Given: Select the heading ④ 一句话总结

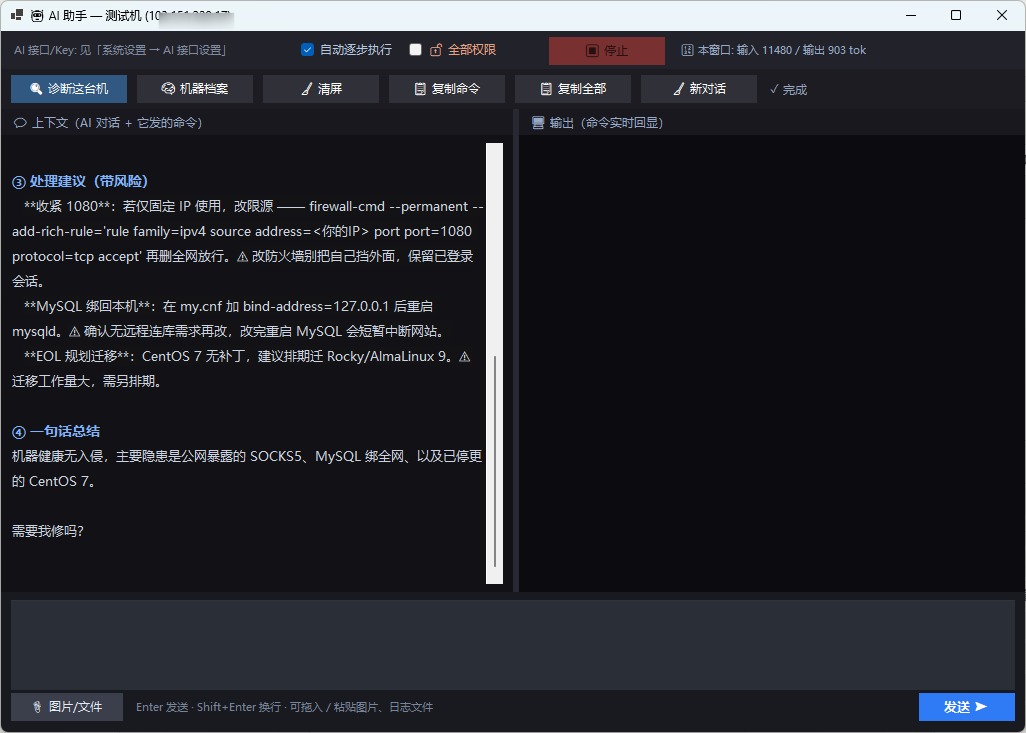Looking at the screenshot, I should pos(56,431).
